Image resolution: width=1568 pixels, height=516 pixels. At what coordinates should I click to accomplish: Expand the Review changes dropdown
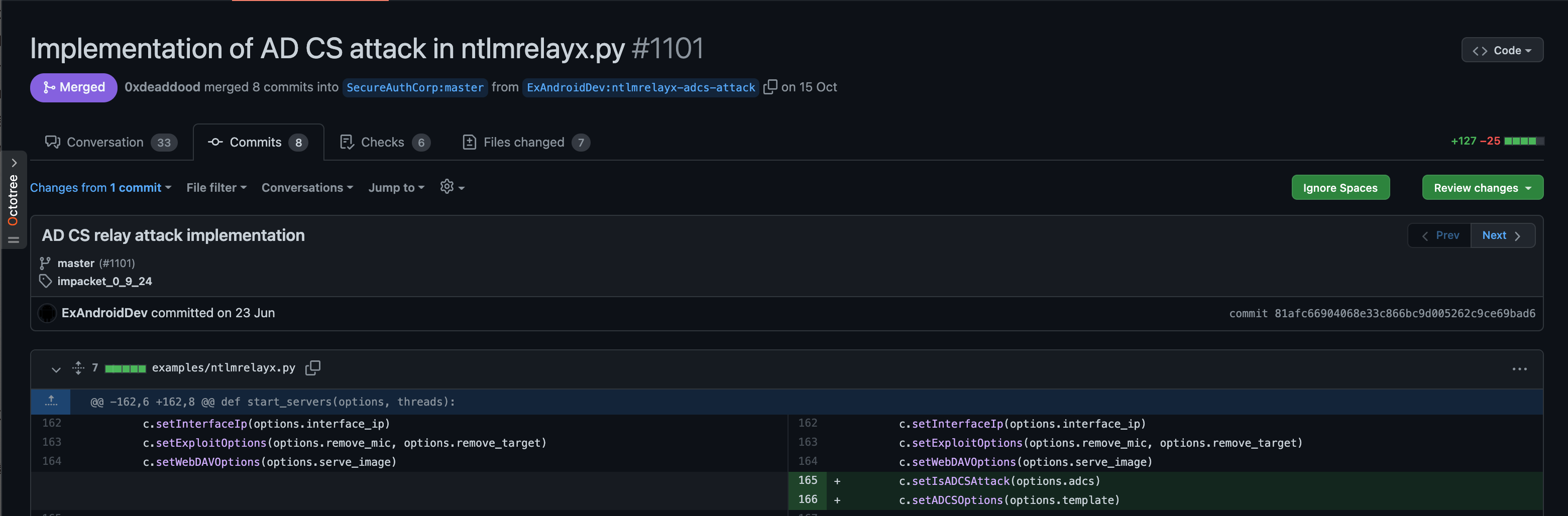(1482, 187)
